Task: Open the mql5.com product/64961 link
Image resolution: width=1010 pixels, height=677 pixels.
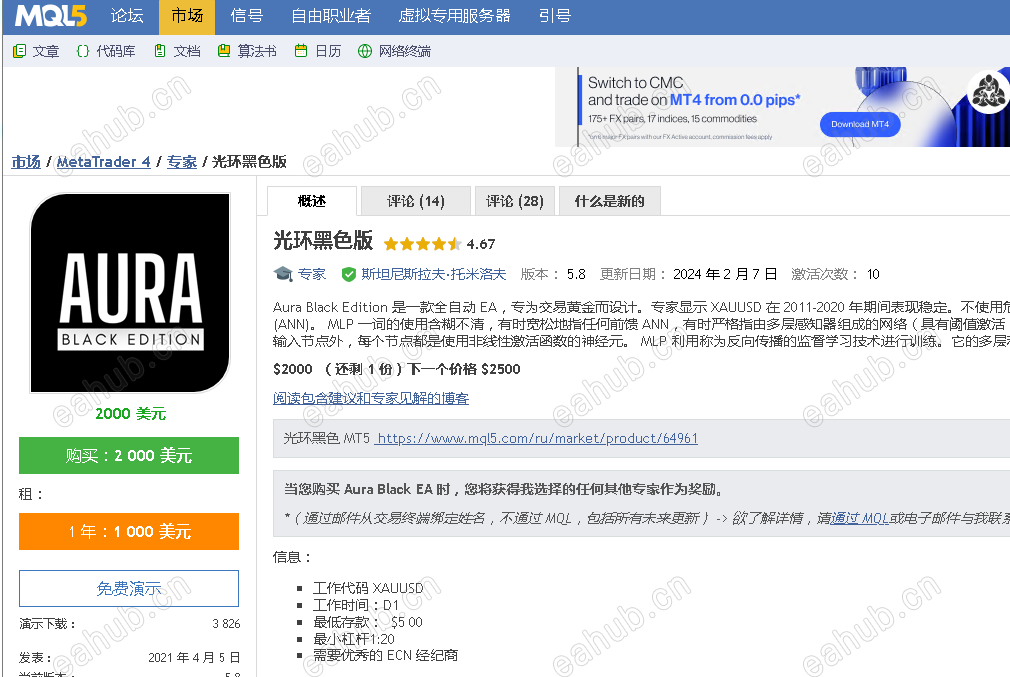Action: [537, 438]
